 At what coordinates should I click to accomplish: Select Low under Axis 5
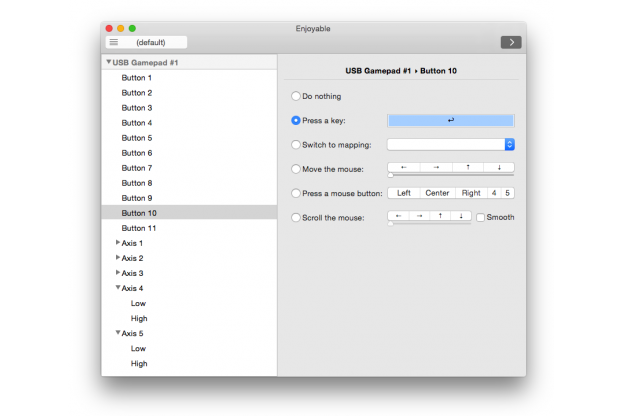189,349
